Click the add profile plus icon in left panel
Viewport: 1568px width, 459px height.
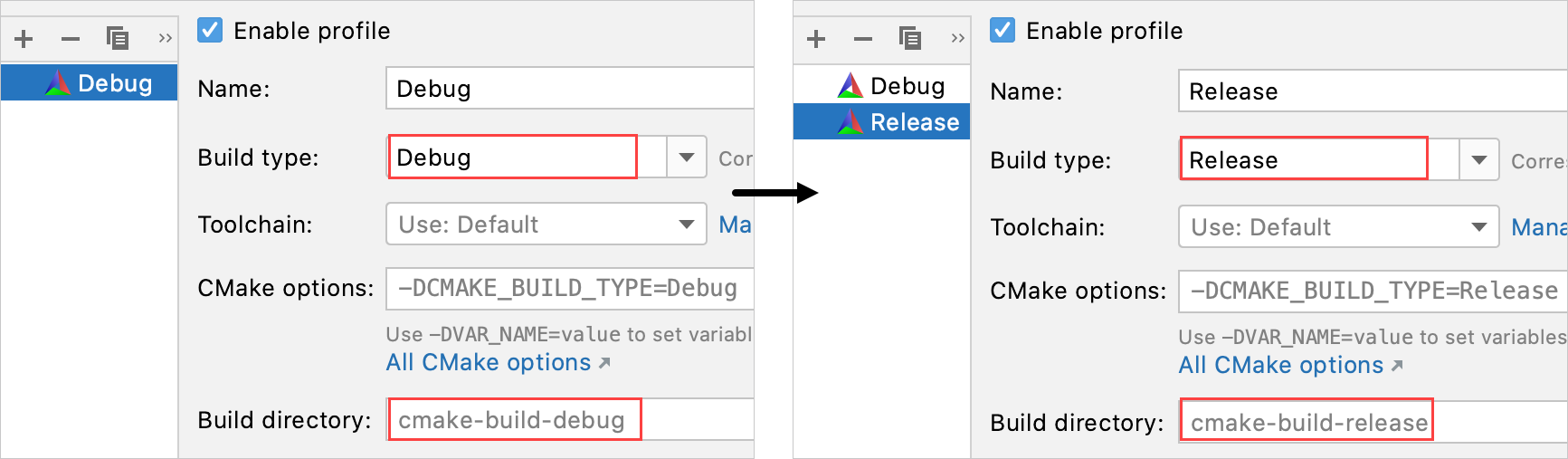pos(24,39)
